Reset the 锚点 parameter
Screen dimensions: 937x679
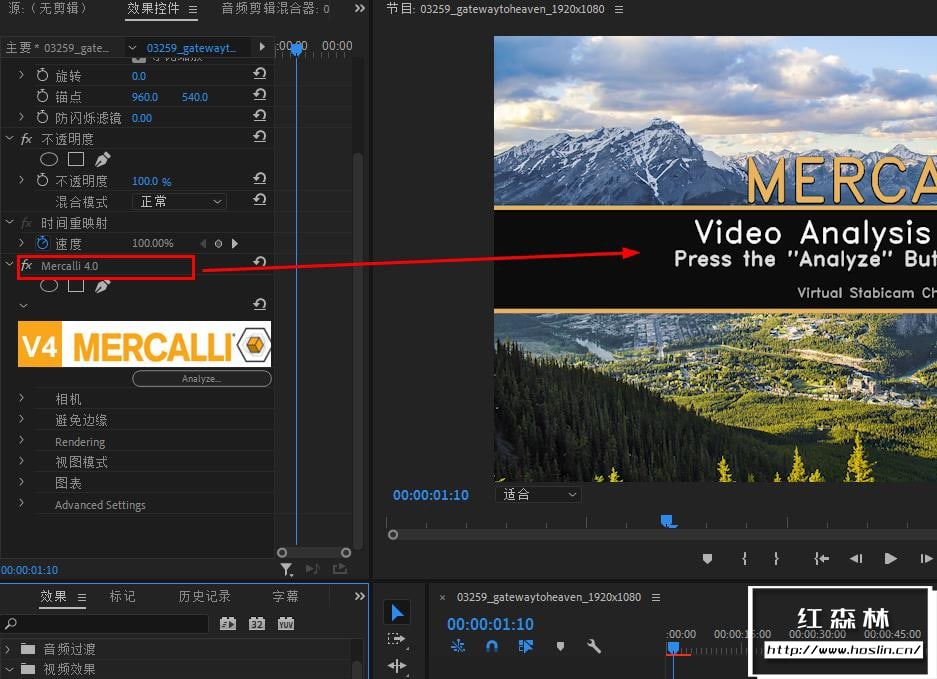tap(259, 94)
